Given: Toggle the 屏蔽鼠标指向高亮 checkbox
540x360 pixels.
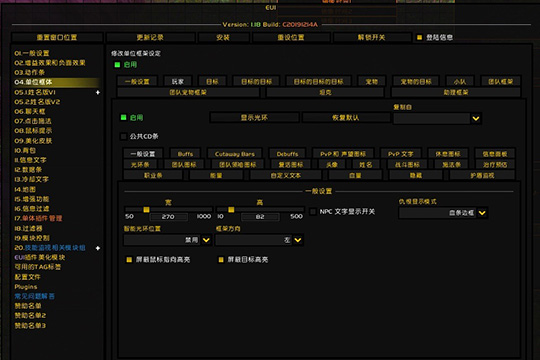Looking at the screenshot, I should pos(129,259).
